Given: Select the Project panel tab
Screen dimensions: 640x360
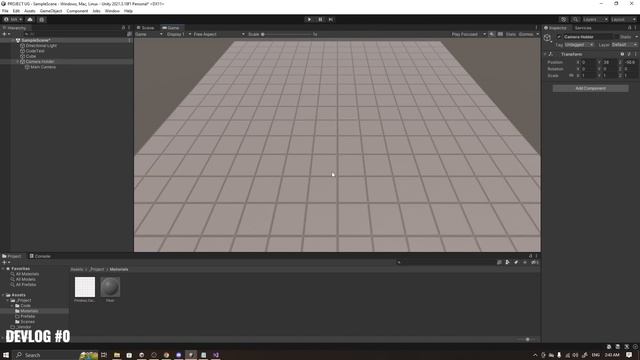Looking at the screenshot, I should click(x=12, y=256).
